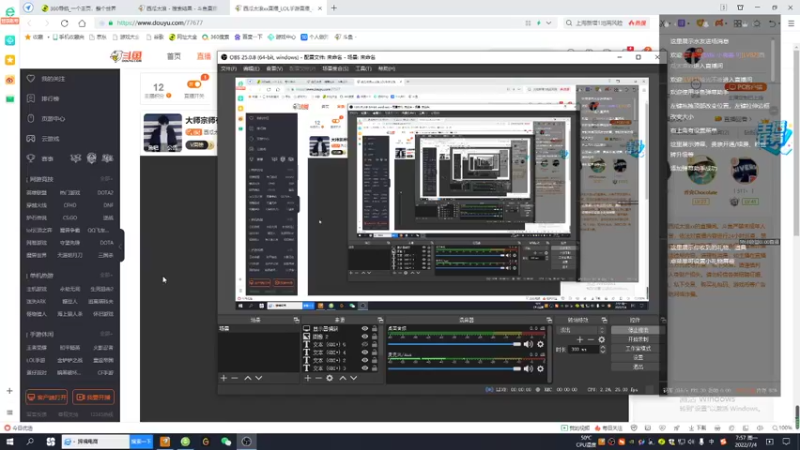Add a new source with the sources plus icon
The image size is (800, 450).
click(308, 378)
